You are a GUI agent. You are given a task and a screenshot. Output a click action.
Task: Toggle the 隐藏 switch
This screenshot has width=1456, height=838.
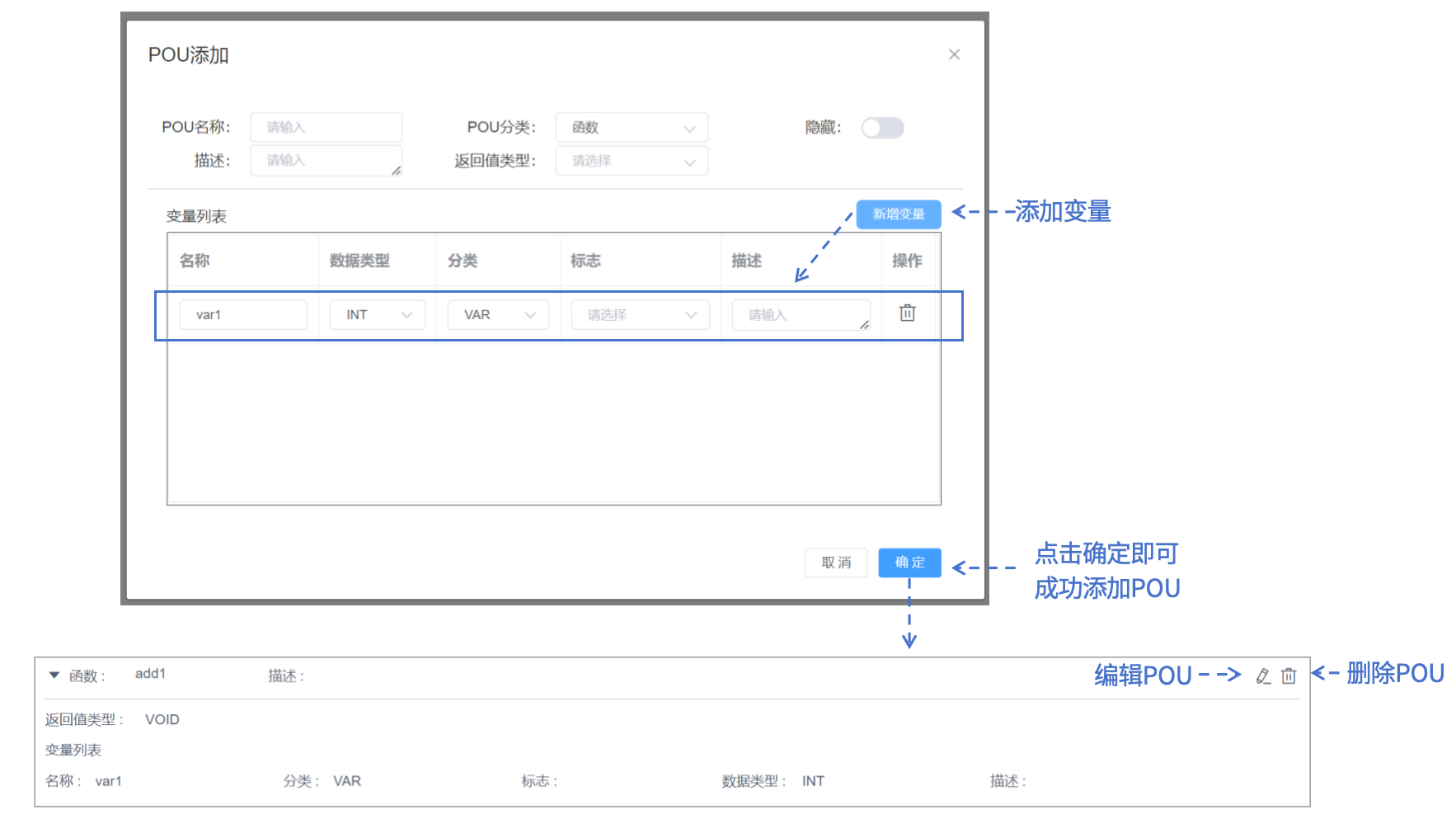[882, 128]
